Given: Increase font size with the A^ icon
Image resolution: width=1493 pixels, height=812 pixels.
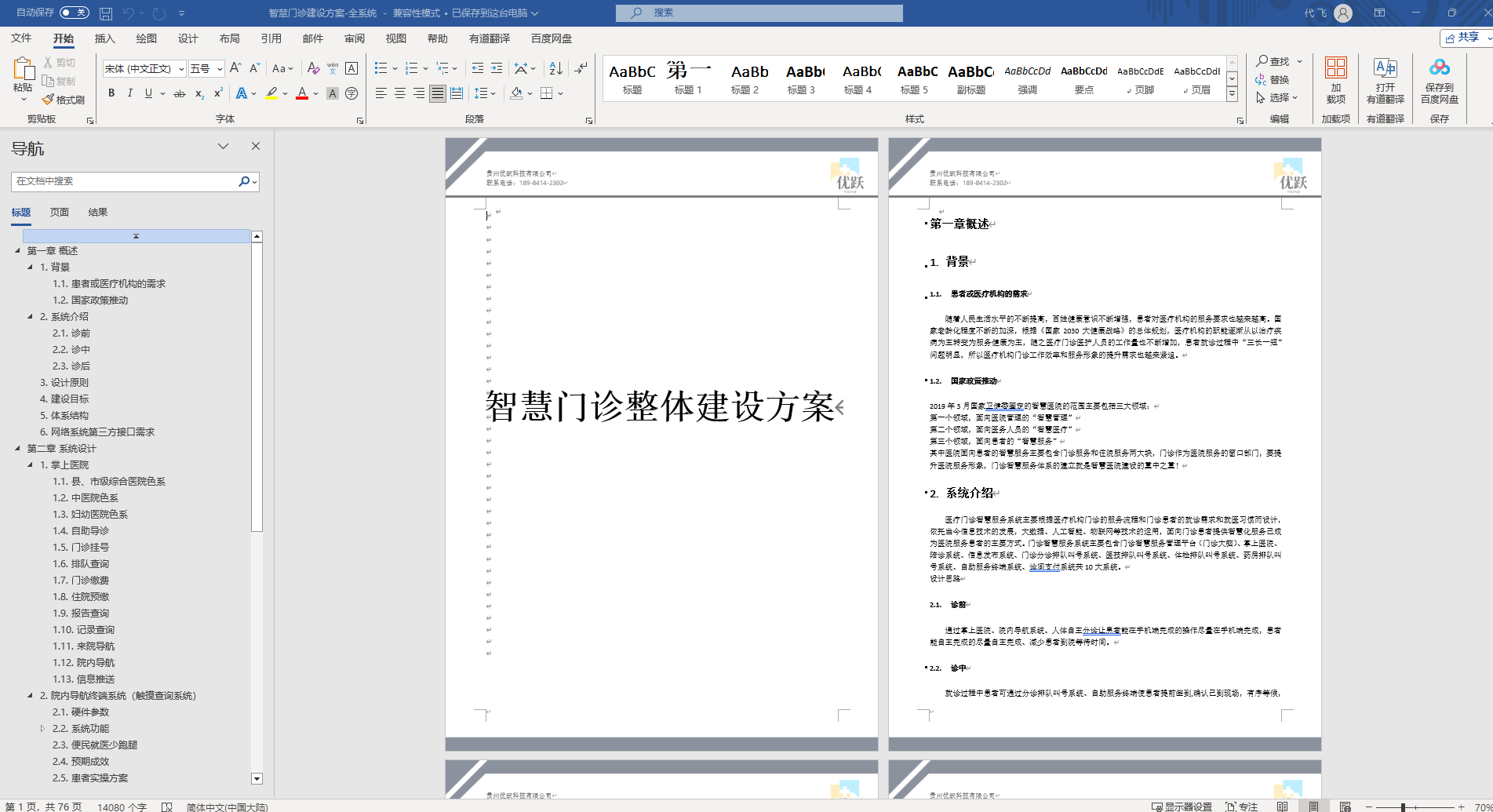Looking at the screenshot, I should click(x=235, y=68).
